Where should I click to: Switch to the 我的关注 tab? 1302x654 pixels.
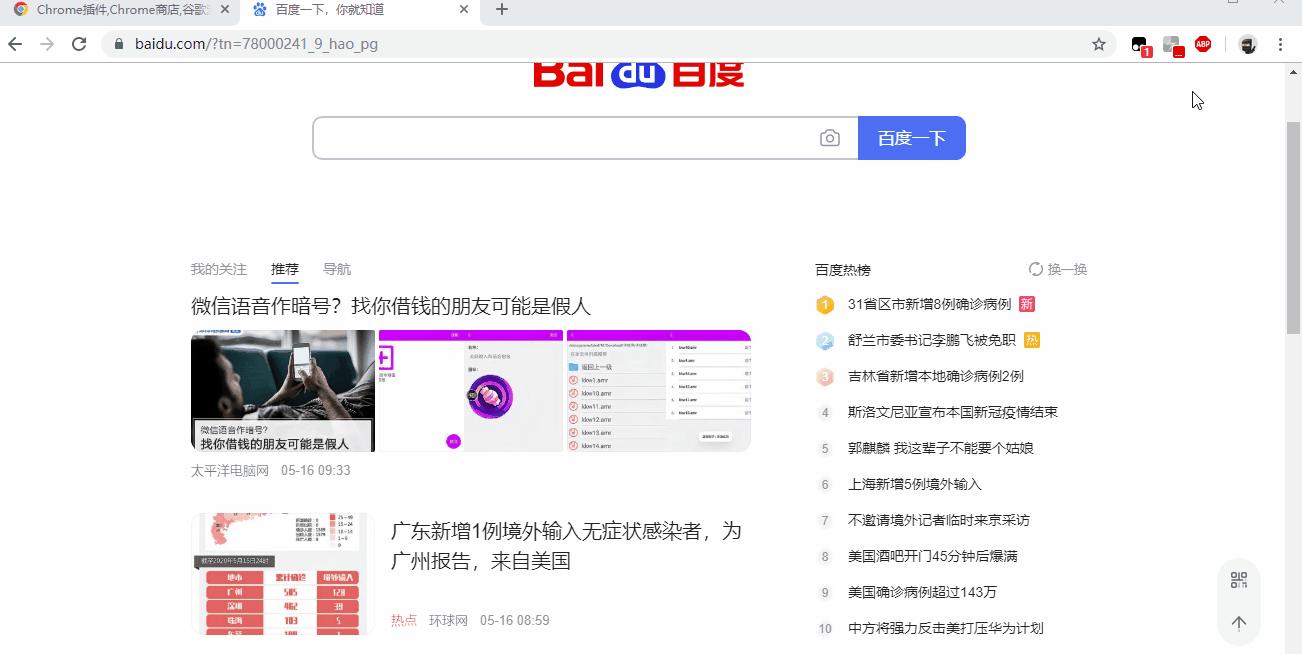tap(218, 268)
